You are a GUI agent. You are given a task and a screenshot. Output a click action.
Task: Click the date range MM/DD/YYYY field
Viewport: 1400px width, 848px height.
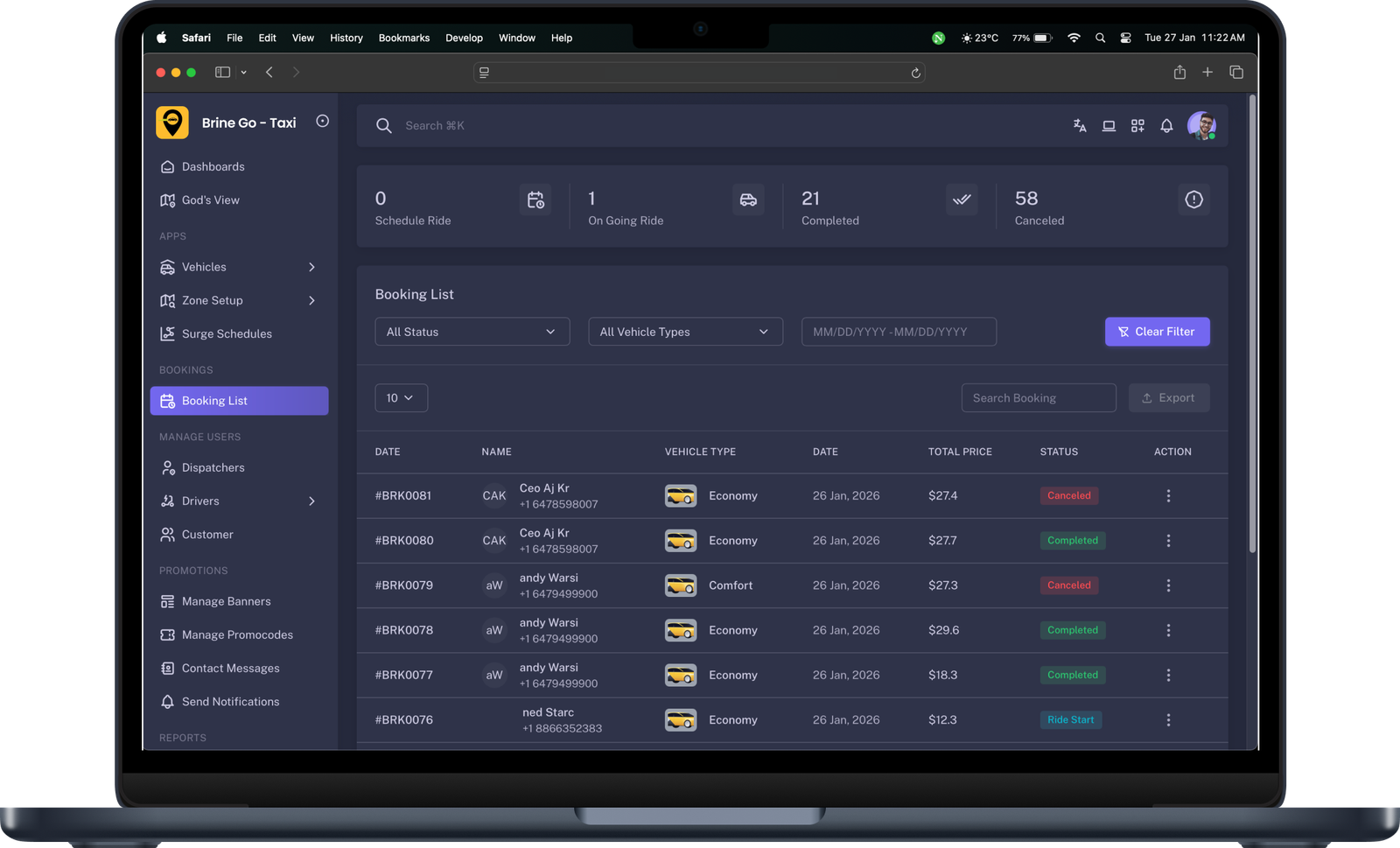click(899, 332)
